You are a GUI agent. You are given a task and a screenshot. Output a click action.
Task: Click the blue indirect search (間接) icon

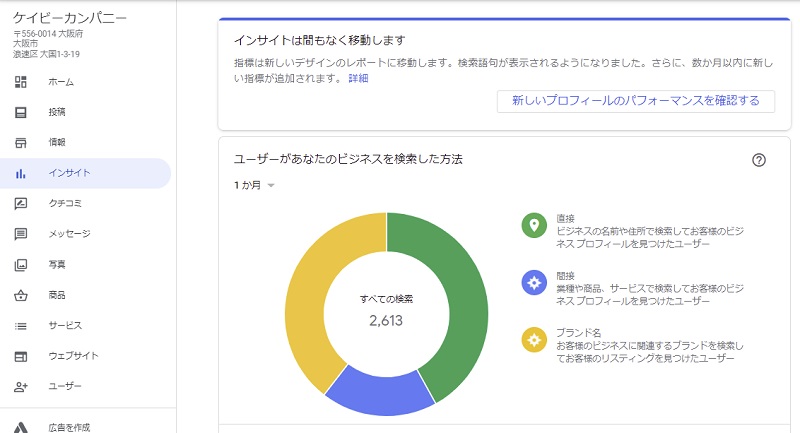click(x=534, y=283)
